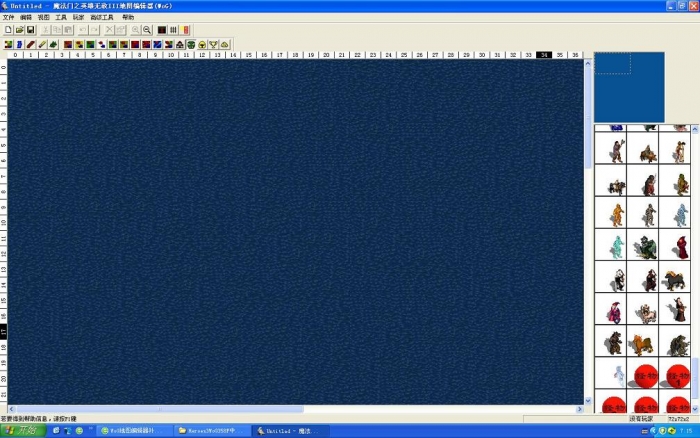The width and height of the screenshot is (700, 438).
Task: Click highlighted column 34 on top ruler
Action: pos(544,55)
